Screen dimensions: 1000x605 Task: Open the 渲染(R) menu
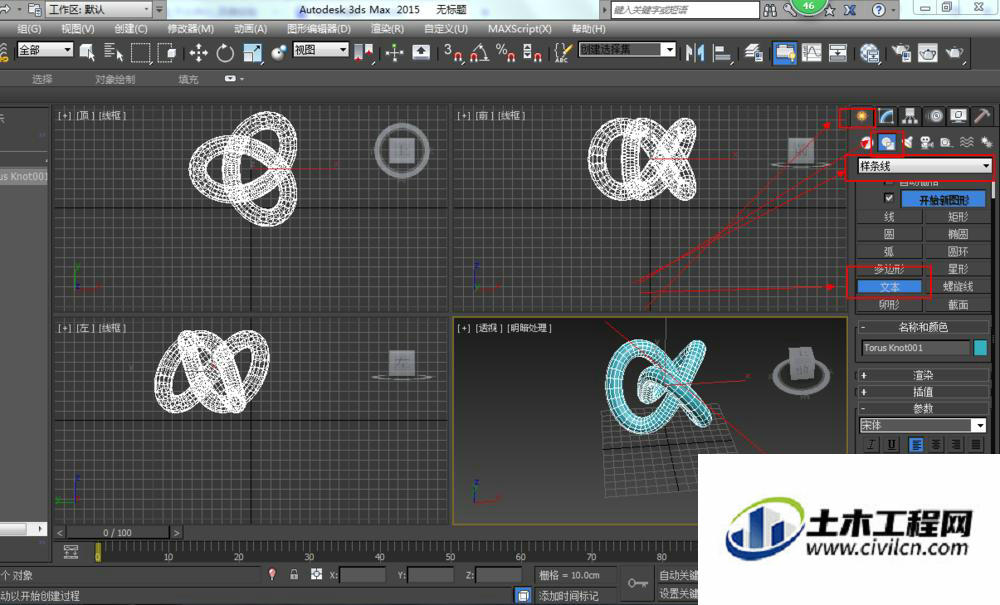click(x=387, y=29)
